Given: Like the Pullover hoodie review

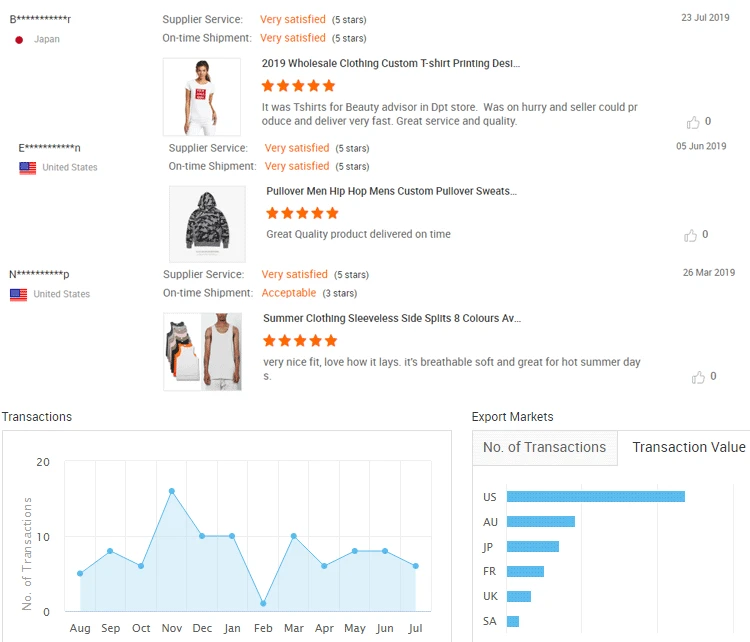Looking at the screenshot, I should coord(690,236).
